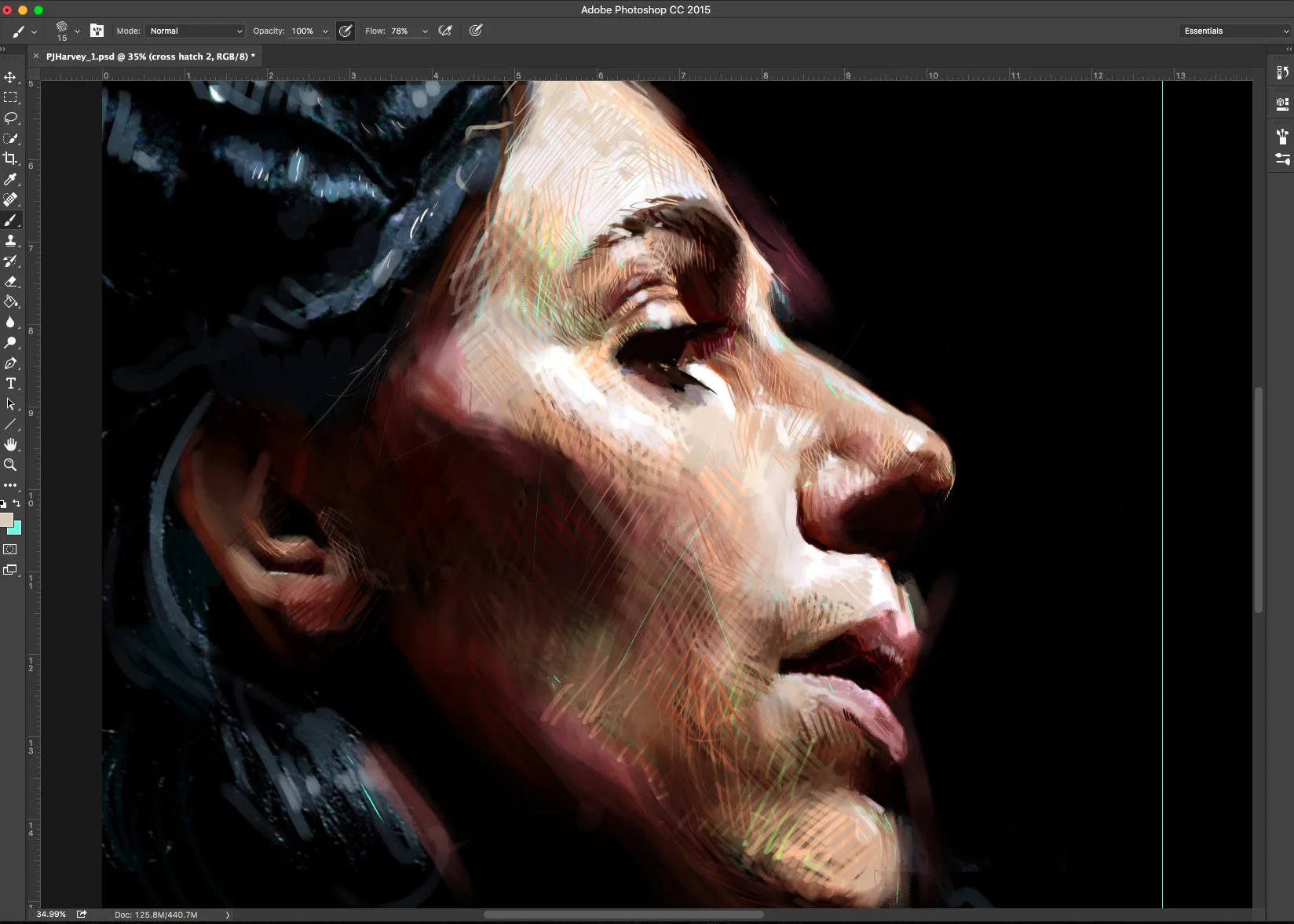Select the Line tool
Image resolution: width=1294 pixels, height=924 pixels.
point(10,424)
